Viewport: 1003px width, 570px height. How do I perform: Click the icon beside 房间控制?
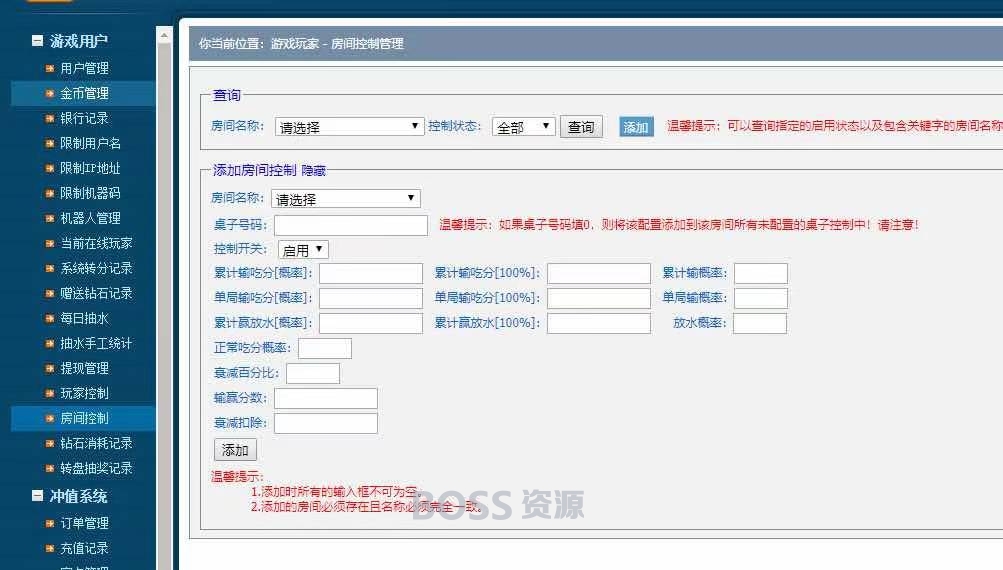(50, 418)
